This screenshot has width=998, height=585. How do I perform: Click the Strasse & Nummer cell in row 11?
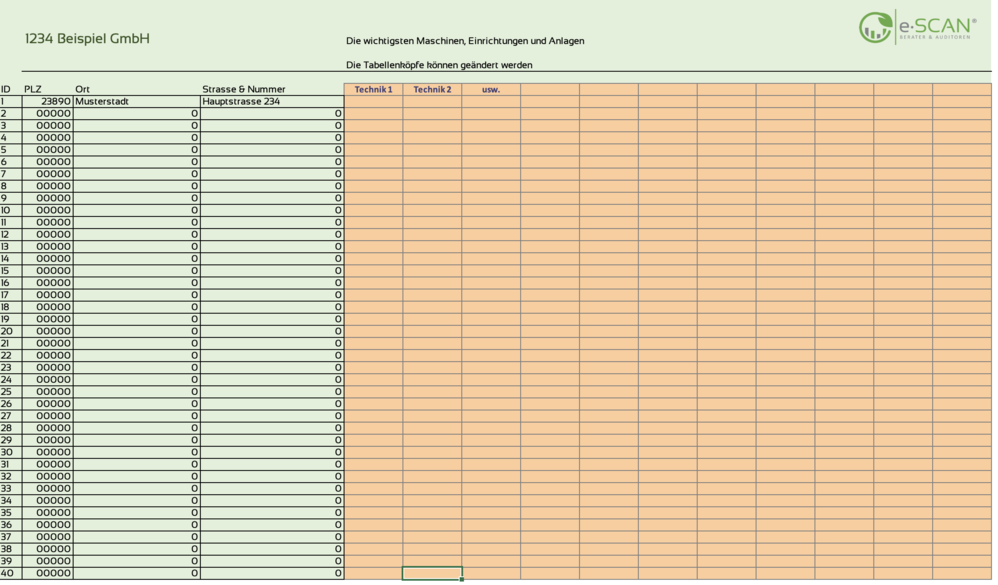(272, 222)
